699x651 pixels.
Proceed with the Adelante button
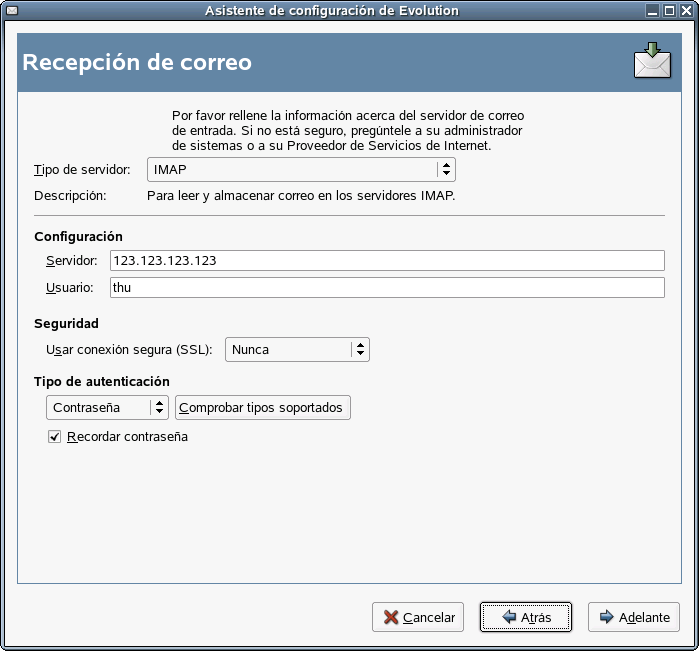[634, 617]
